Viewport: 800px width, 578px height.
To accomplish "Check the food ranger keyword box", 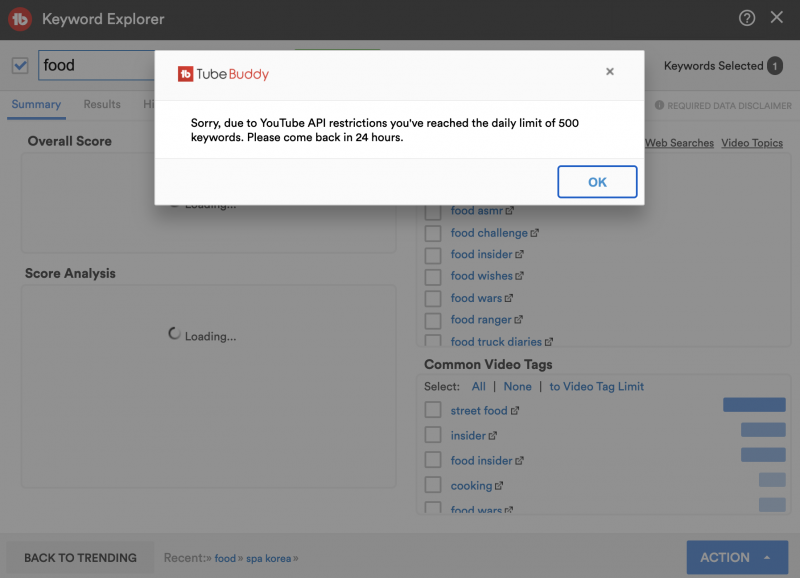I will coord(433,320).
